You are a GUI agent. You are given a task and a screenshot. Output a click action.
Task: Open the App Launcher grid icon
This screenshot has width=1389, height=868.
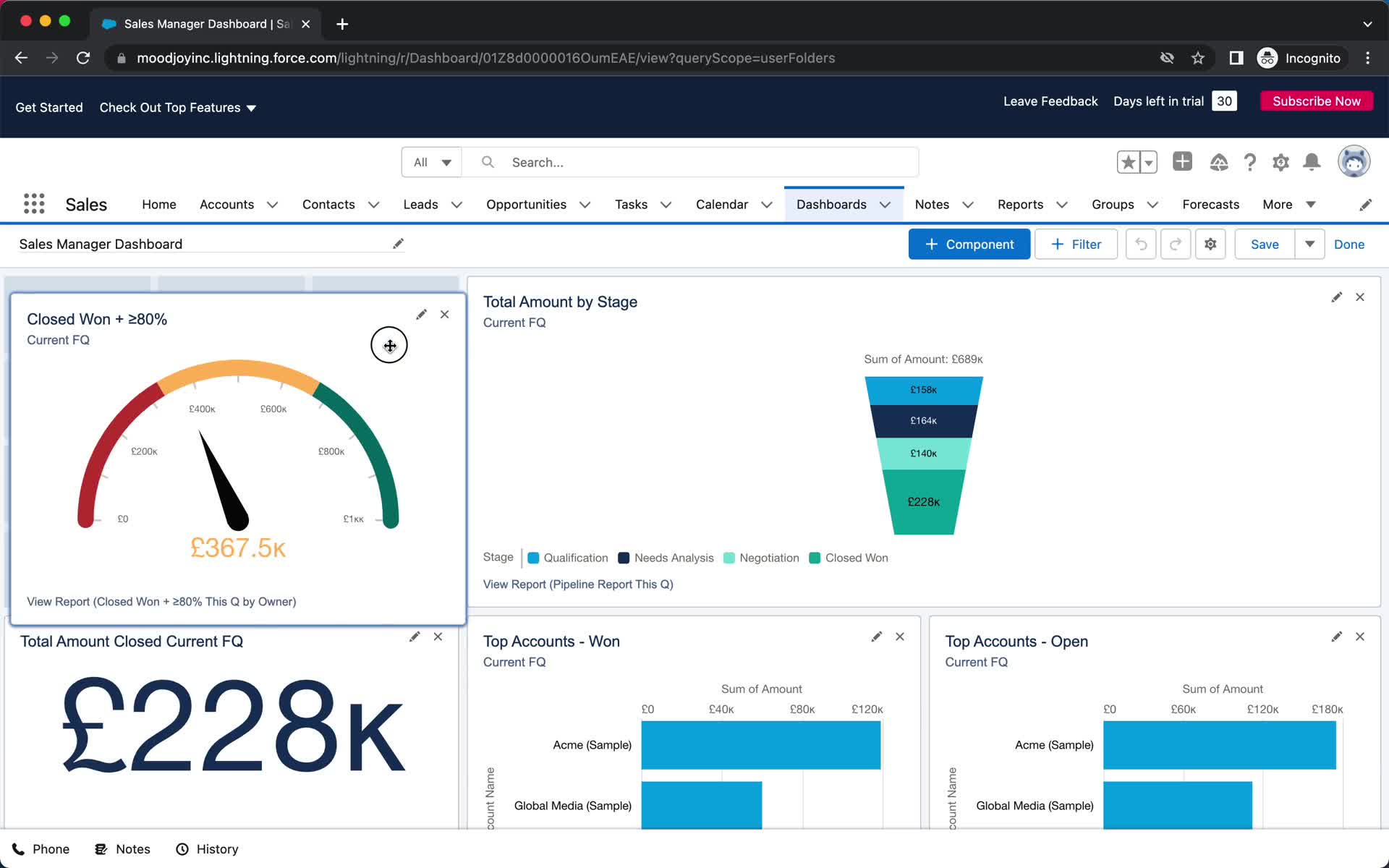pos(34,204)
